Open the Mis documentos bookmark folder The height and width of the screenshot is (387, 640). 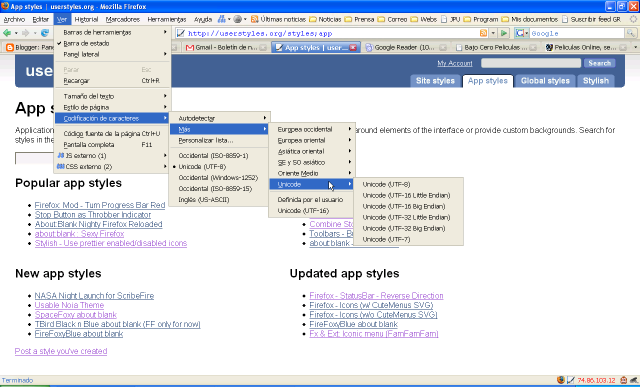pyautogui.click(x=529, y=19)
